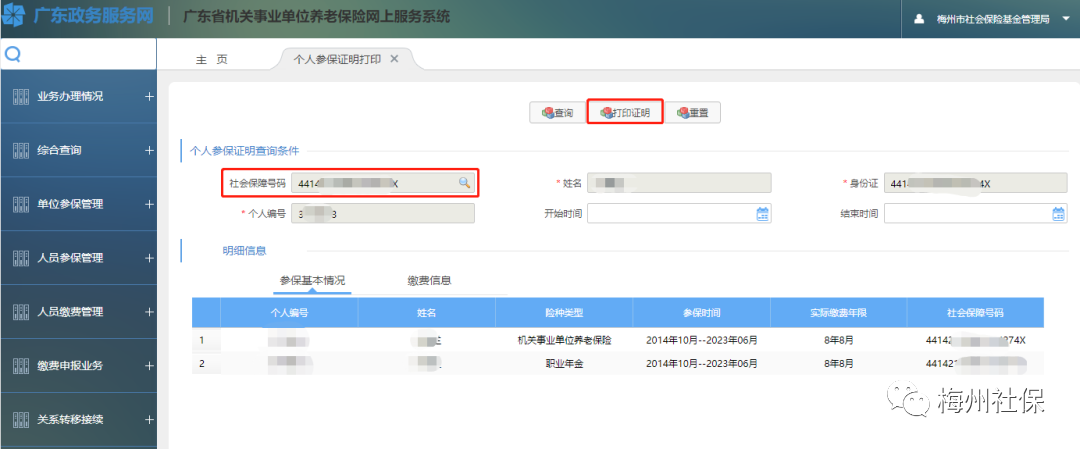Image resolution: width=1080 pixels, height=449 pixels.
Task: Click the 个人编号 input field
Action: [x=383, y=213]
